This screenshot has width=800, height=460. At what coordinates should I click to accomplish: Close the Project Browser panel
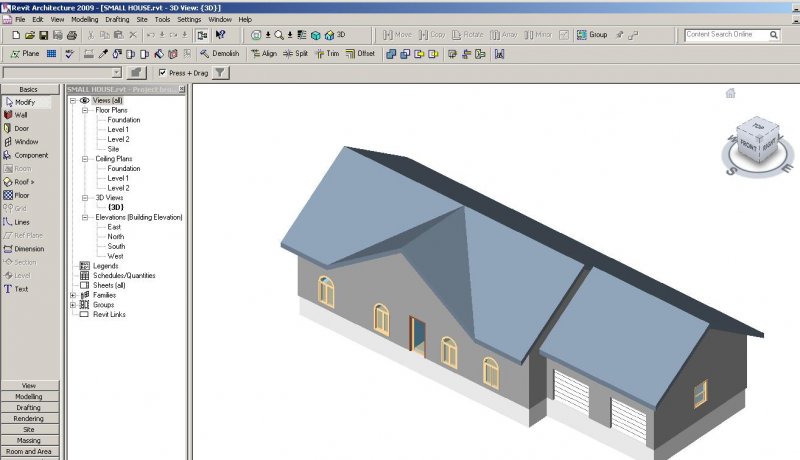(181, 89)
